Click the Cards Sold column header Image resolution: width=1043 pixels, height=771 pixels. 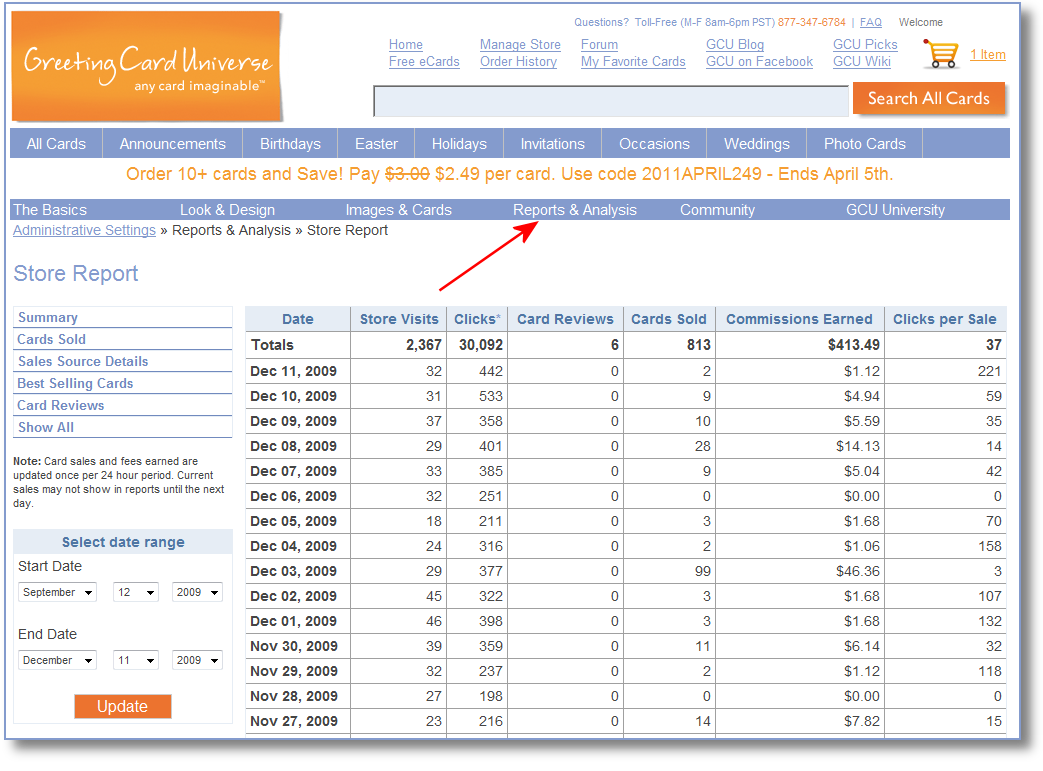pos(669,319)
